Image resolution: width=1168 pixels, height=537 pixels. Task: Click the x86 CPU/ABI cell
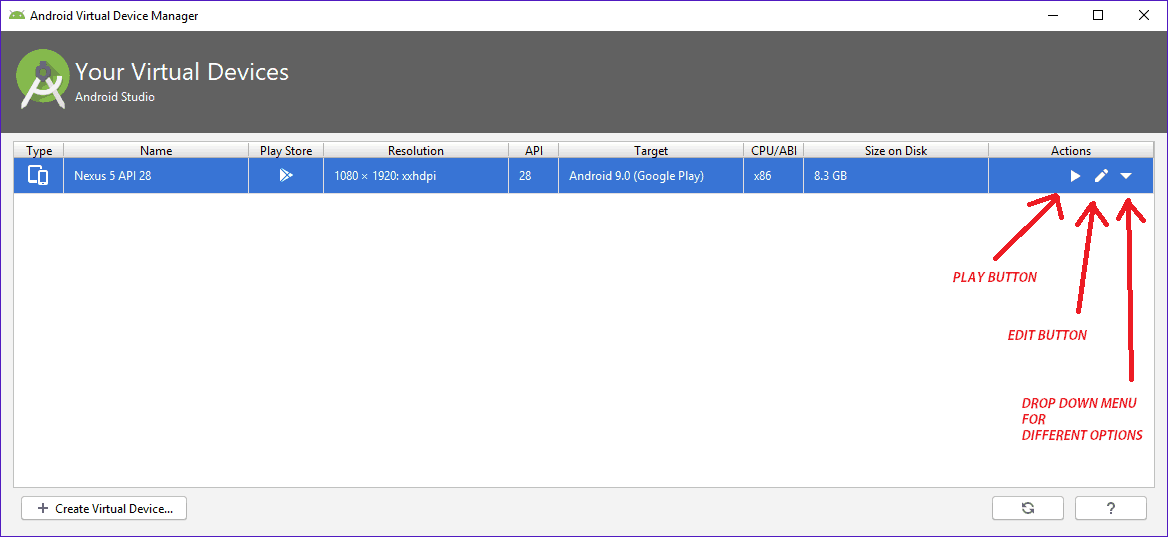774,176
